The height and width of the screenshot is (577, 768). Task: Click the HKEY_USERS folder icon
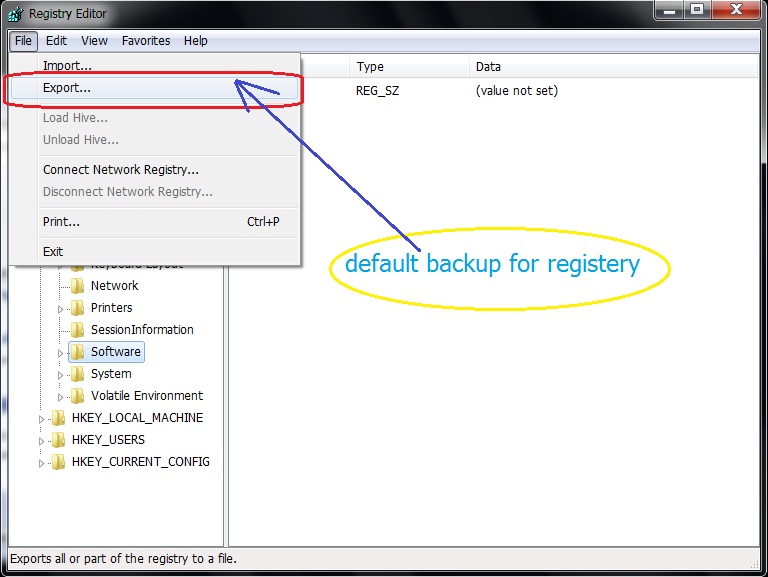[x=58, y=440]
